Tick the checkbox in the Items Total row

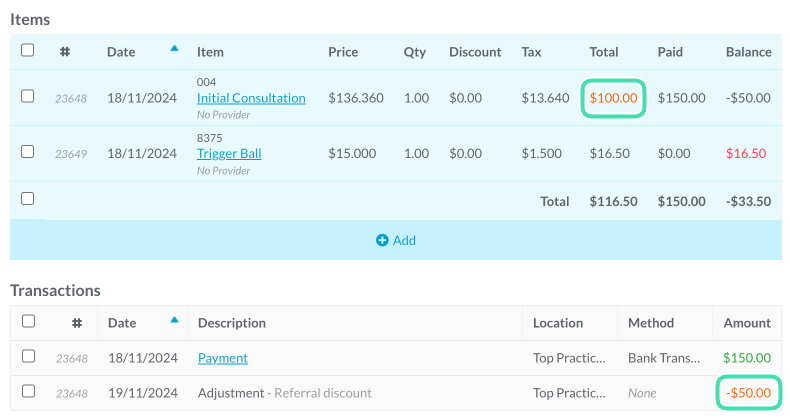[28, 199]
